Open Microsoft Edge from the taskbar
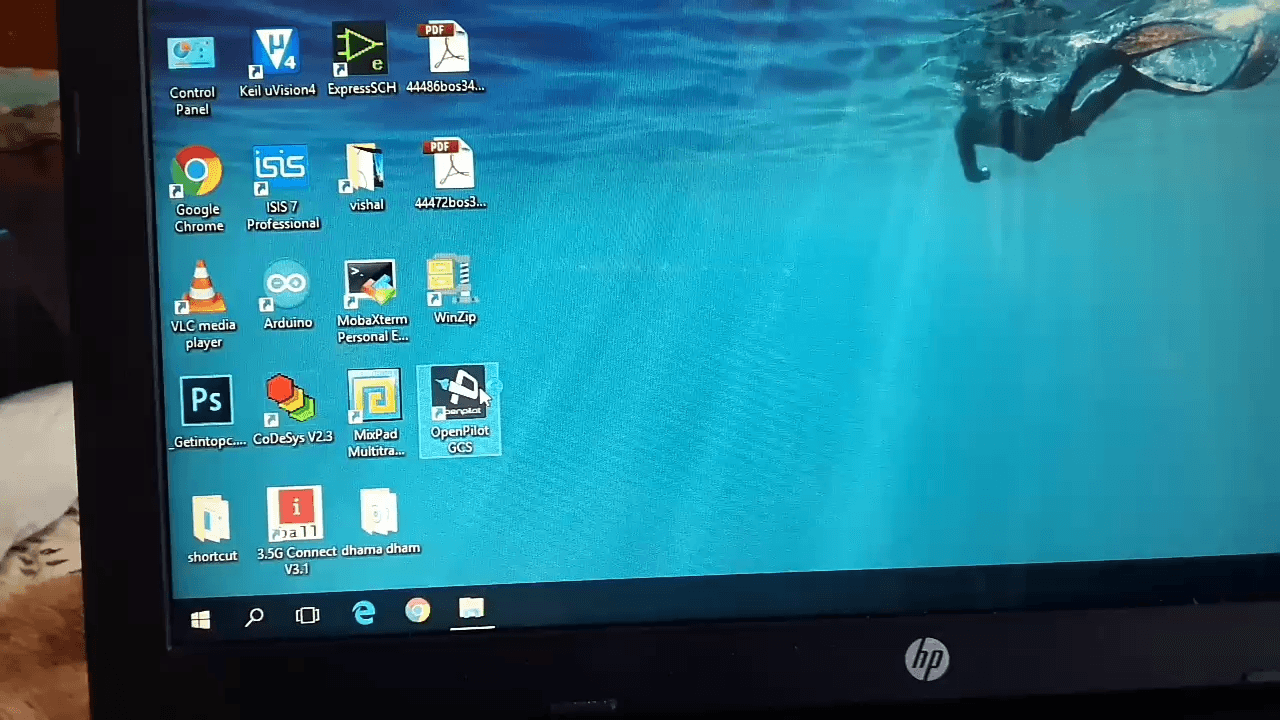This screenshot has width=1280, height=720. (364, 613)
